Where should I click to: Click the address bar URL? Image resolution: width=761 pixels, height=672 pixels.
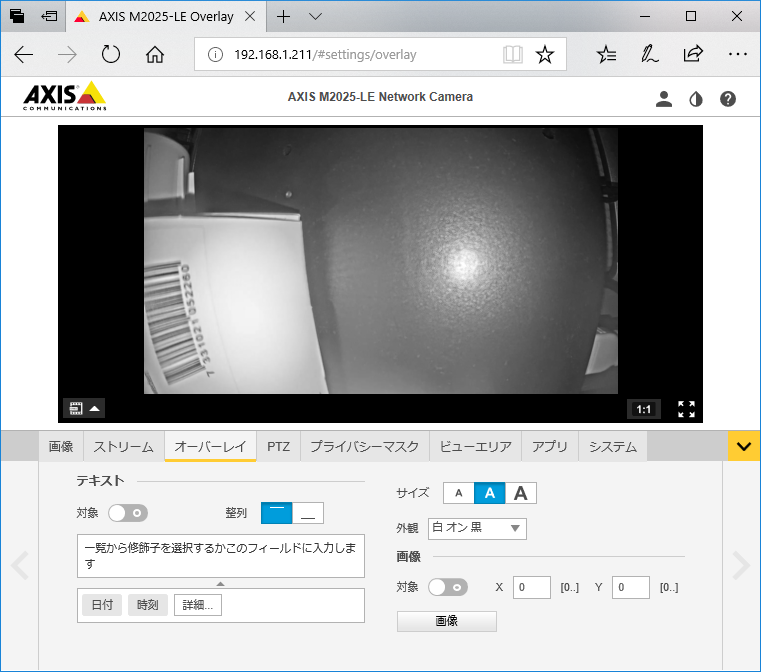[325, 54]
